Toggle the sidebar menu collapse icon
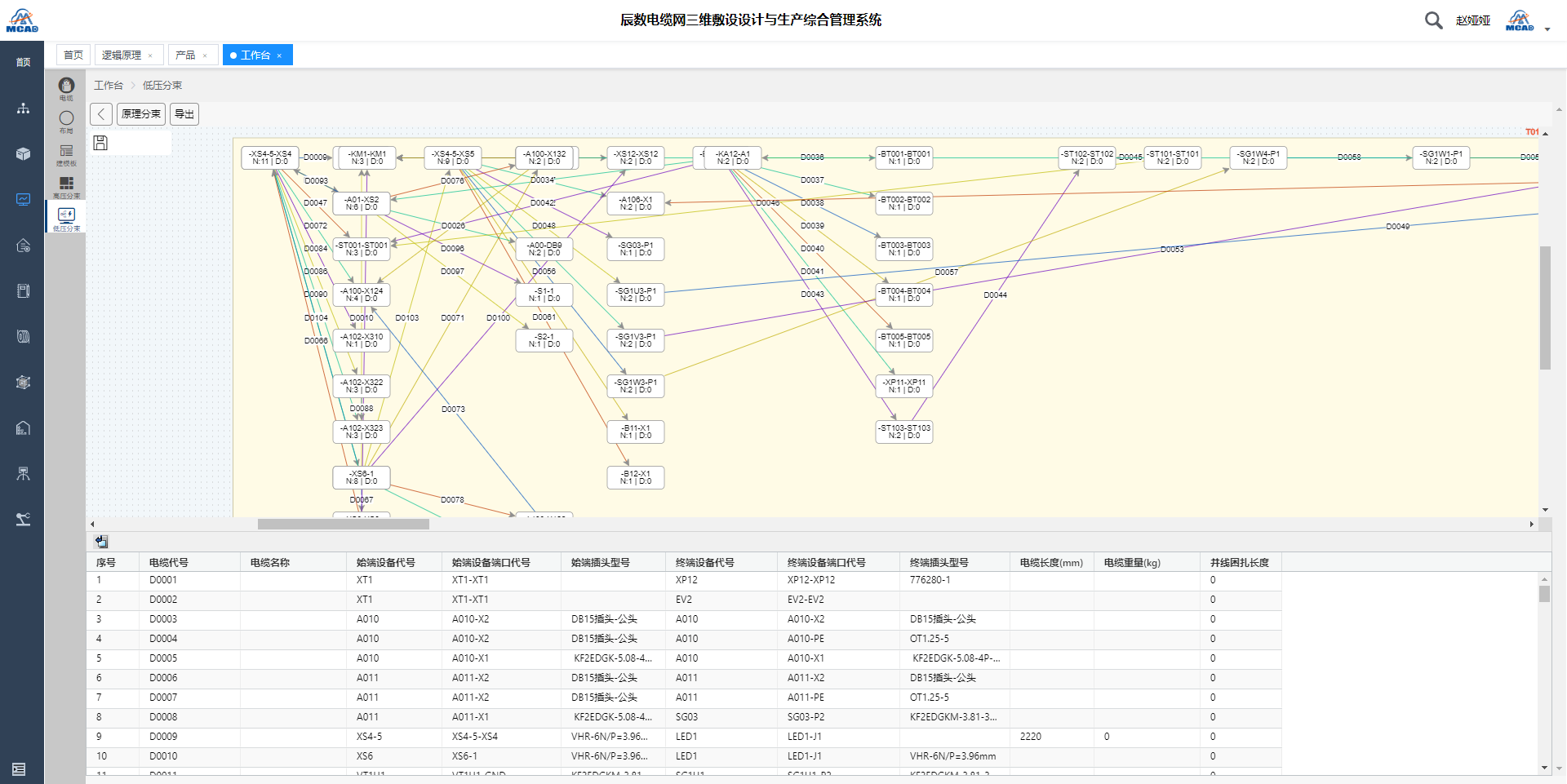This screenshot has height=784, width=1567. tap(19, 768)
